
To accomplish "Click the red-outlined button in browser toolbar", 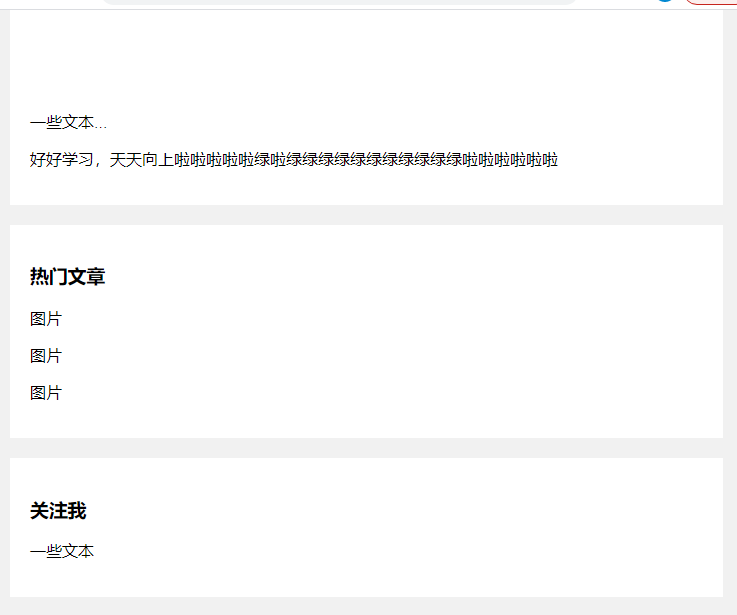I will tap(711, 2).
